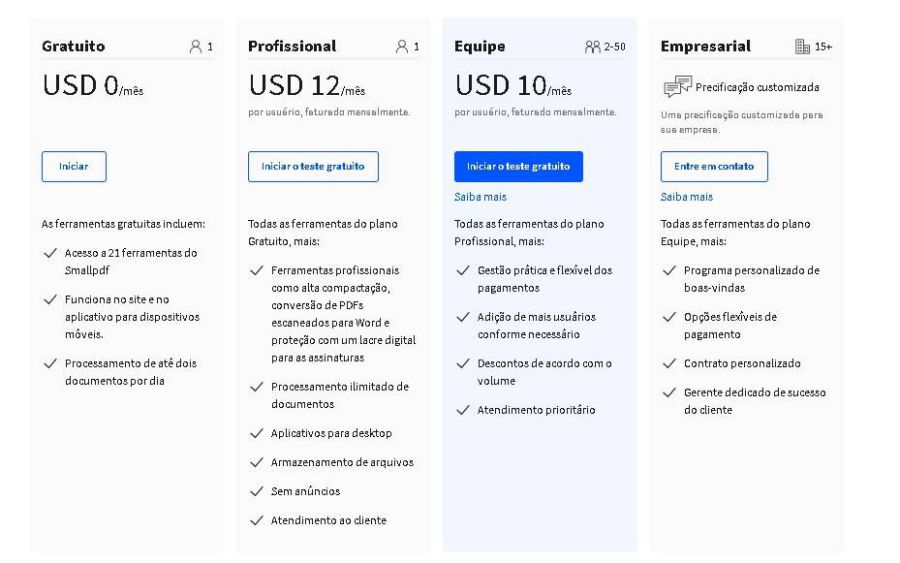This screenshot has width=900, height=563.
Task: Click the USD 12 monthly price
Action: click(x=307, y=86)
